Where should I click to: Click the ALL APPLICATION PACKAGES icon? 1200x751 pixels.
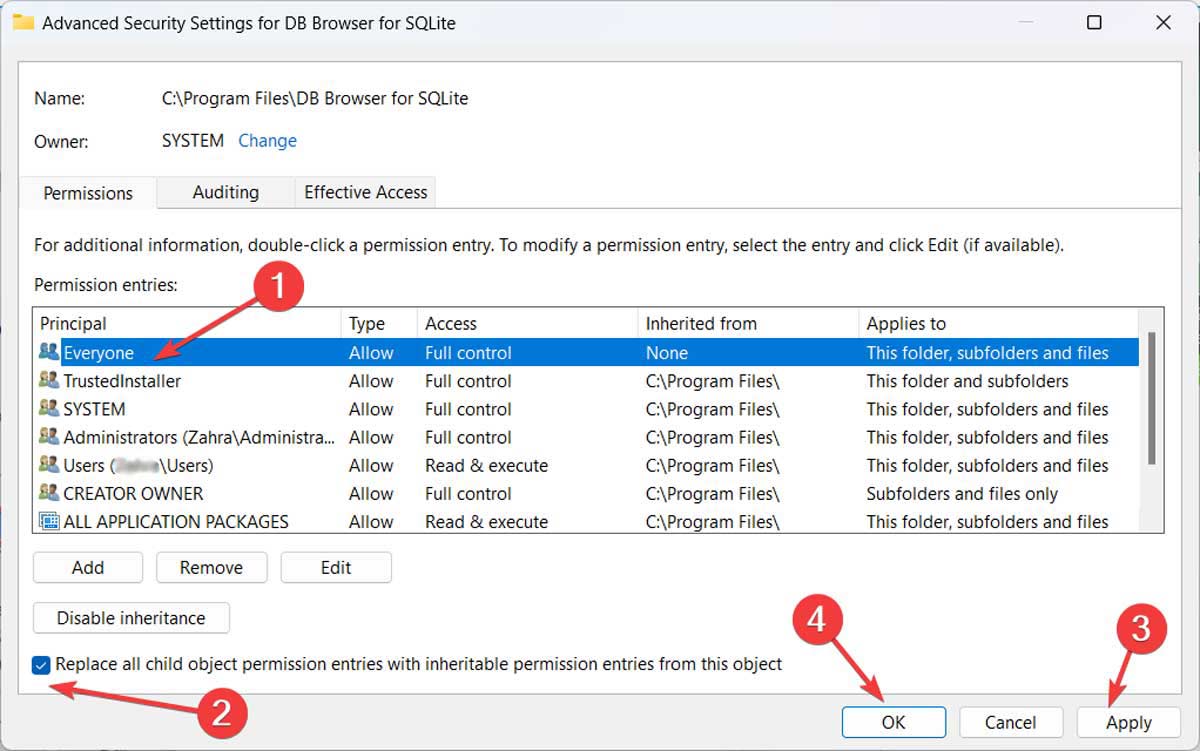(49, 521)
